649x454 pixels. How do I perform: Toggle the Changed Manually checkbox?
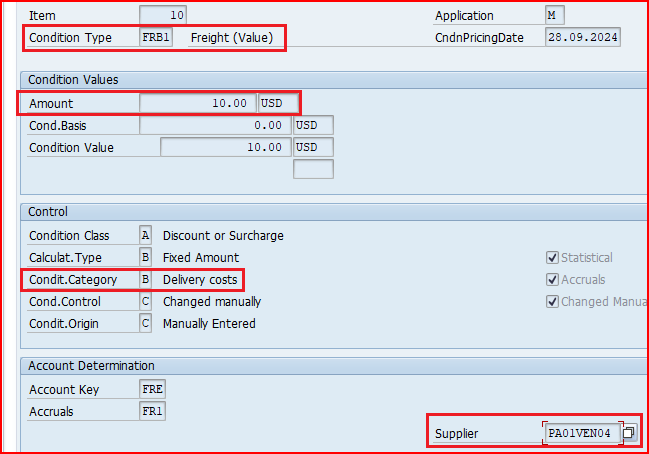coord(553,302)
